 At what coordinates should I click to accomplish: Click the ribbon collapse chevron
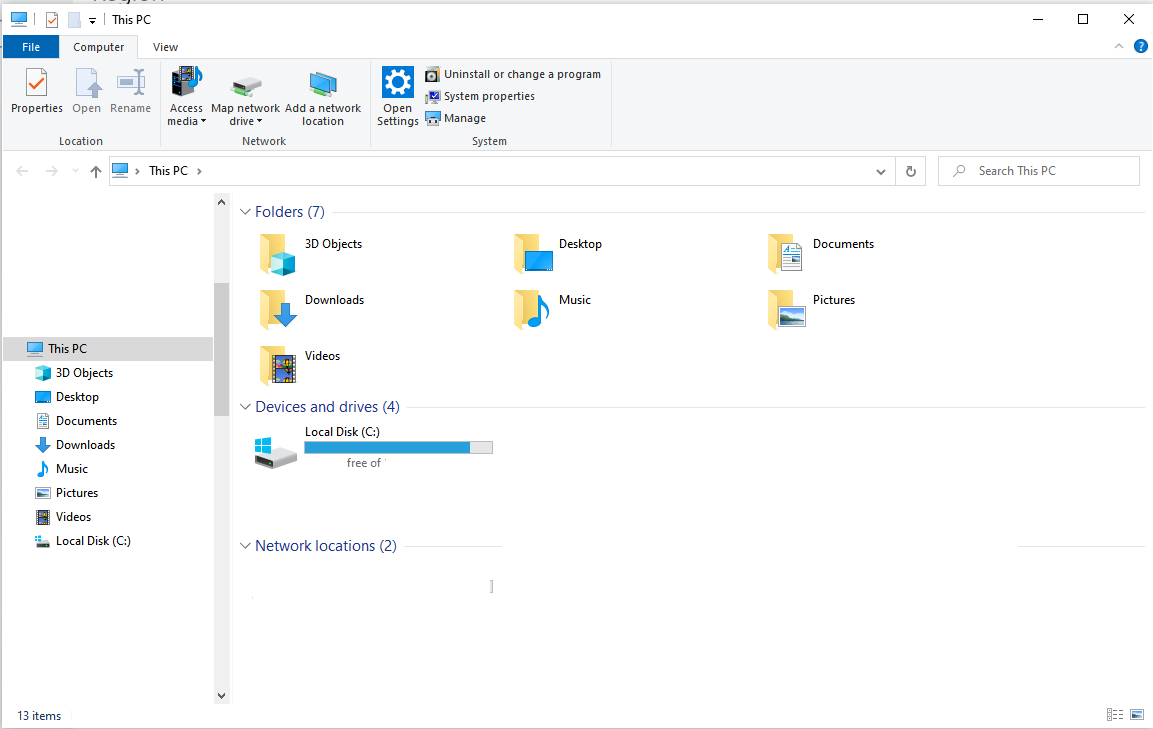[x=1118, y=46]
